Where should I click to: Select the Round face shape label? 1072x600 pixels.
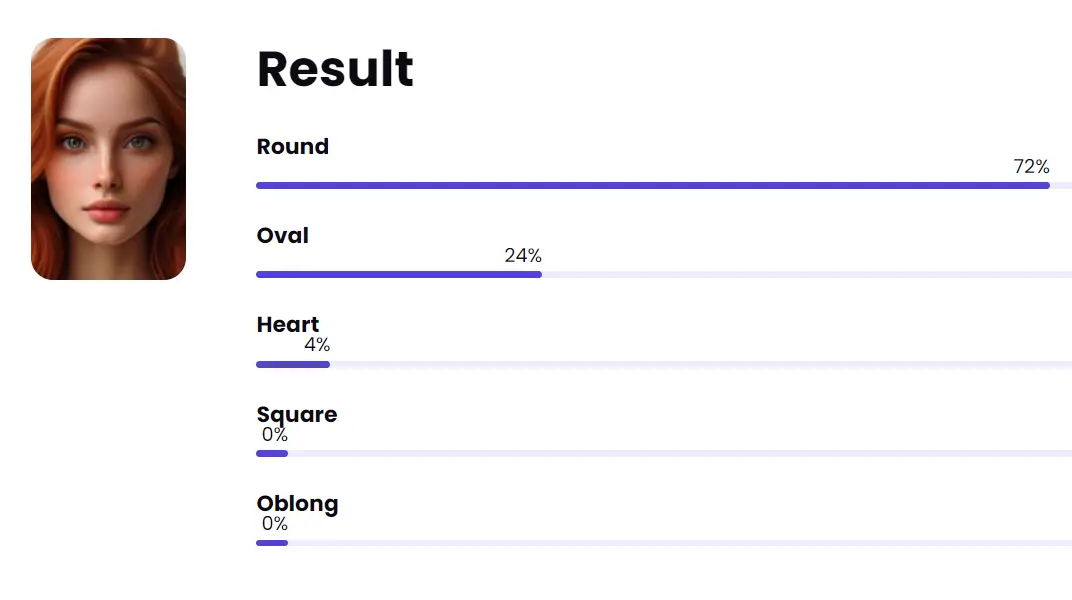[x=292, y=147]
